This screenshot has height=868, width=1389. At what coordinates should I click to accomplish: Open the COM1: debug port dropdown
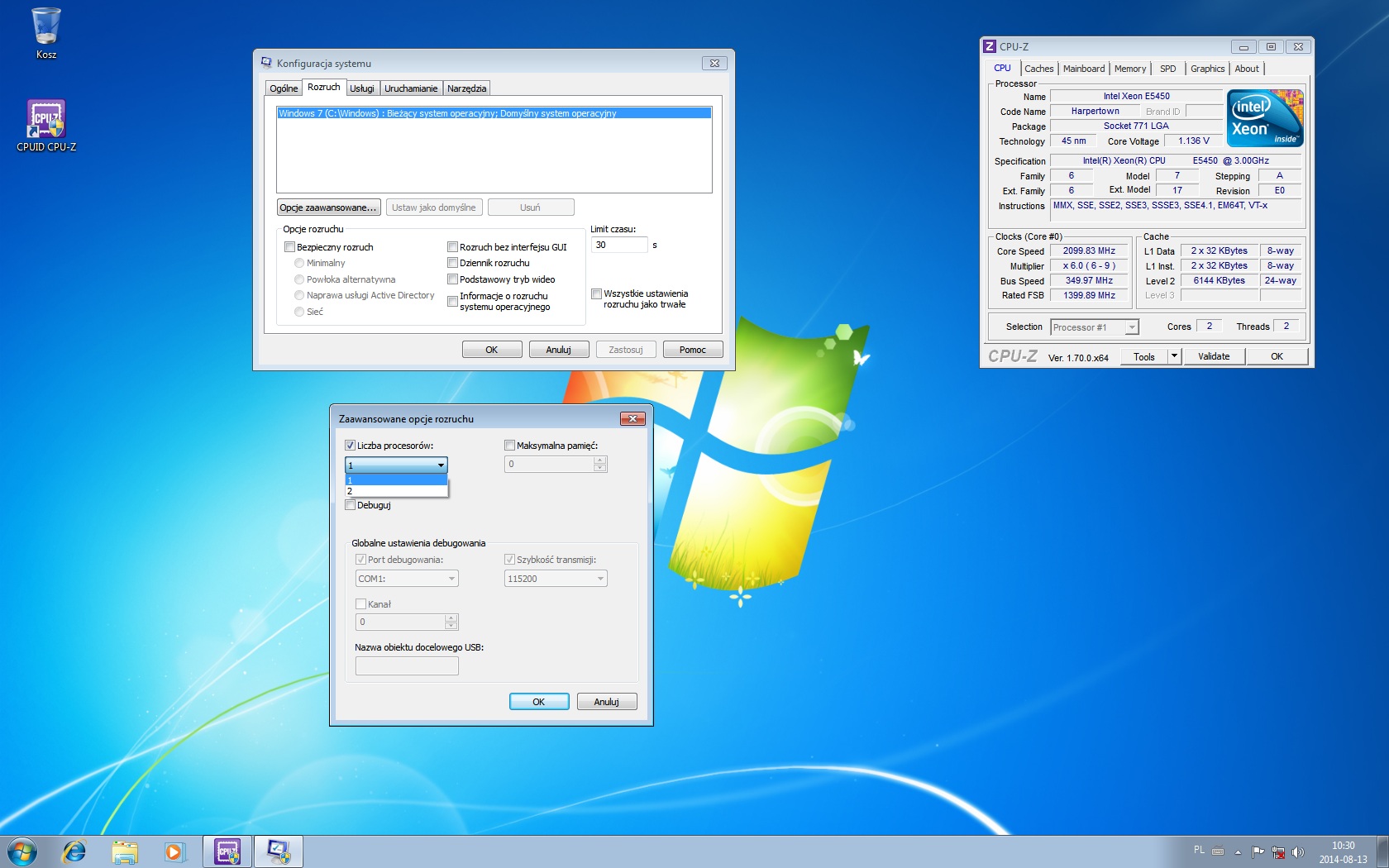pyautogui.click(x=451, y=579)
